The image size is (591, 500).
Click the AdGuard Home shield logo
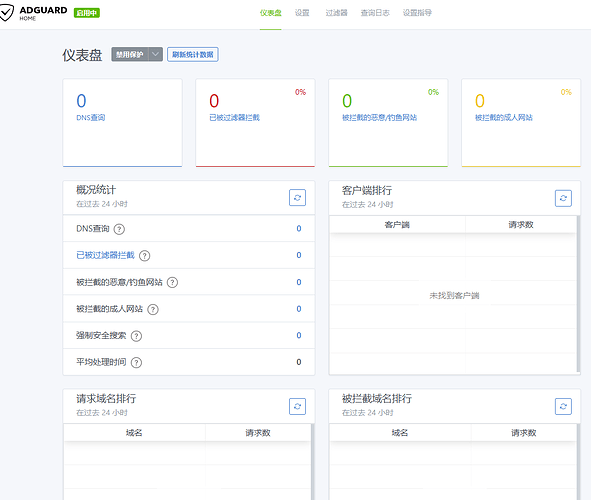pos(6,12)
